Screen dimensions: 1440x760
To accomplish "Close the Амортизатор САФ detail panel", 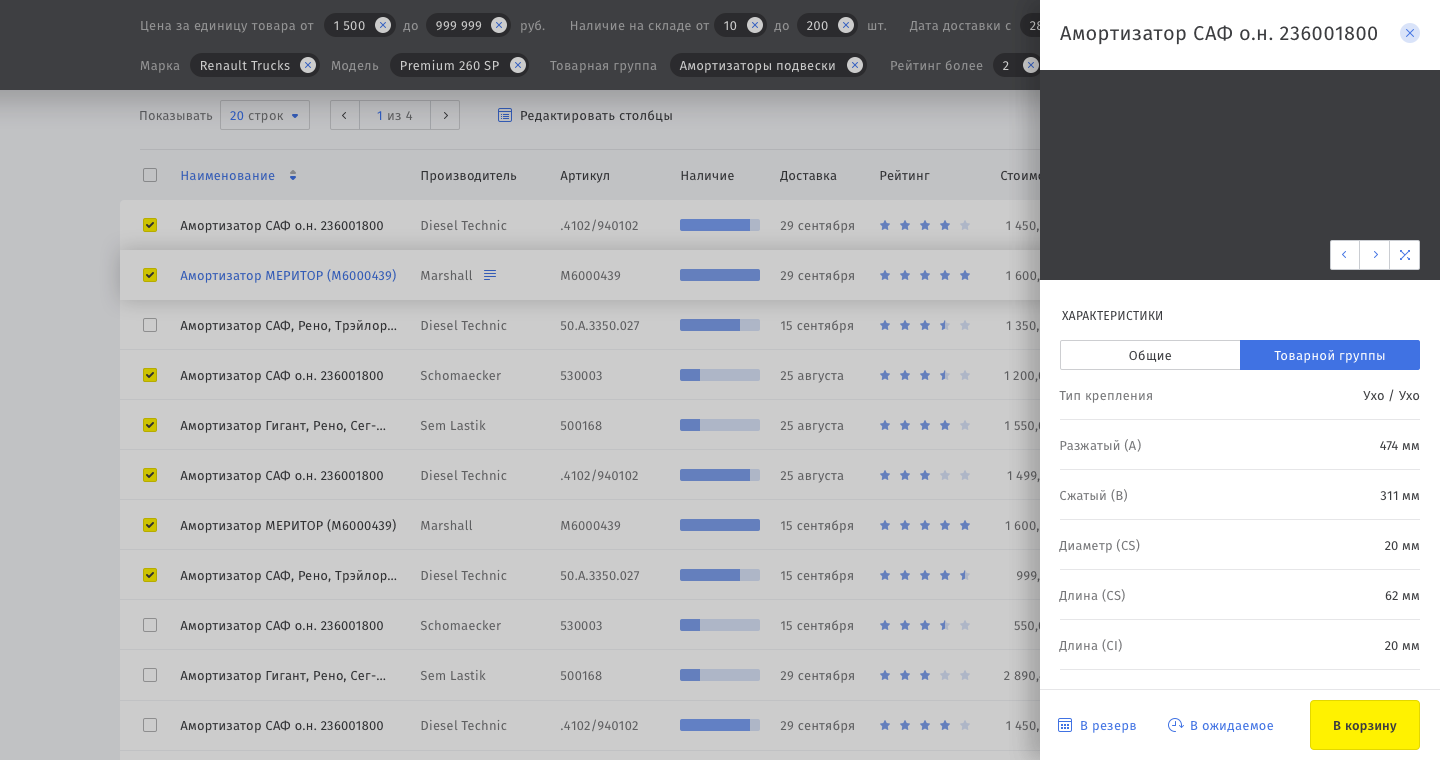I will (x=1410, y=33).
